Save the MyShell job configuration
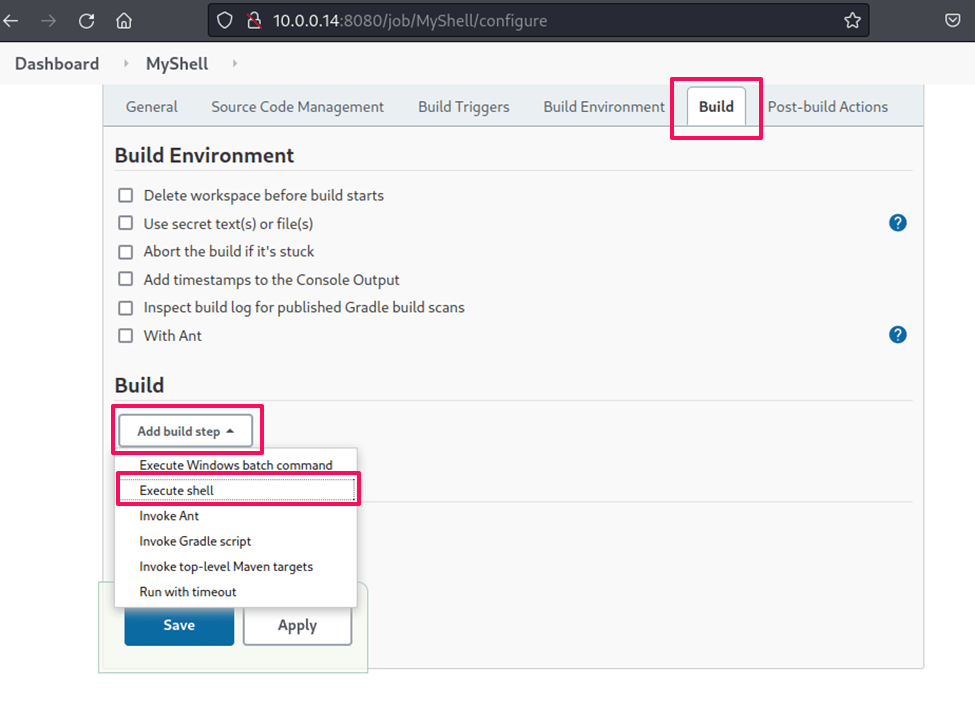975x705 pixels. [179, 624]
